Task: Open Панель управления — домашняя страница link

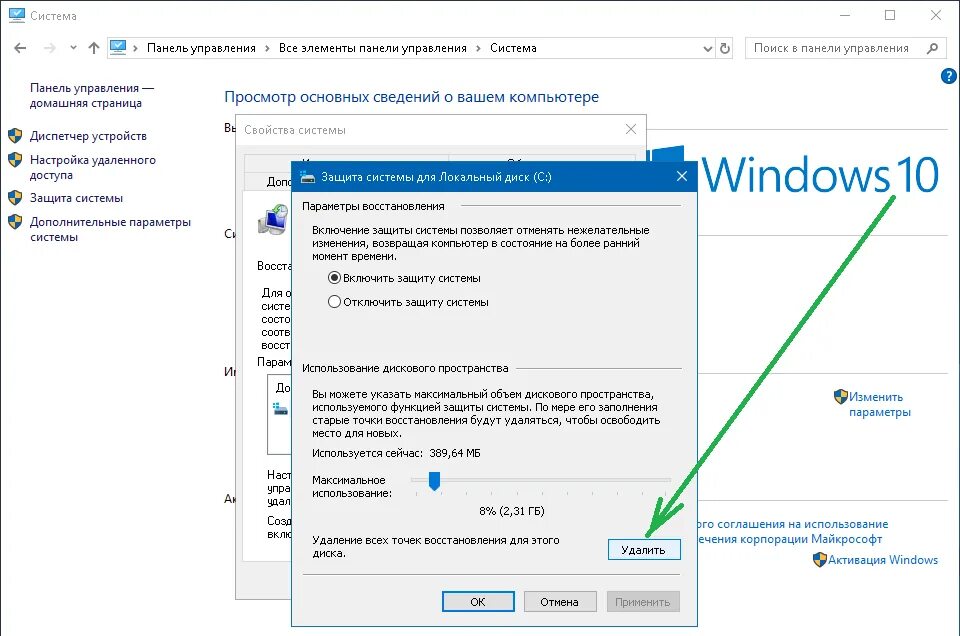Action: 91,95
